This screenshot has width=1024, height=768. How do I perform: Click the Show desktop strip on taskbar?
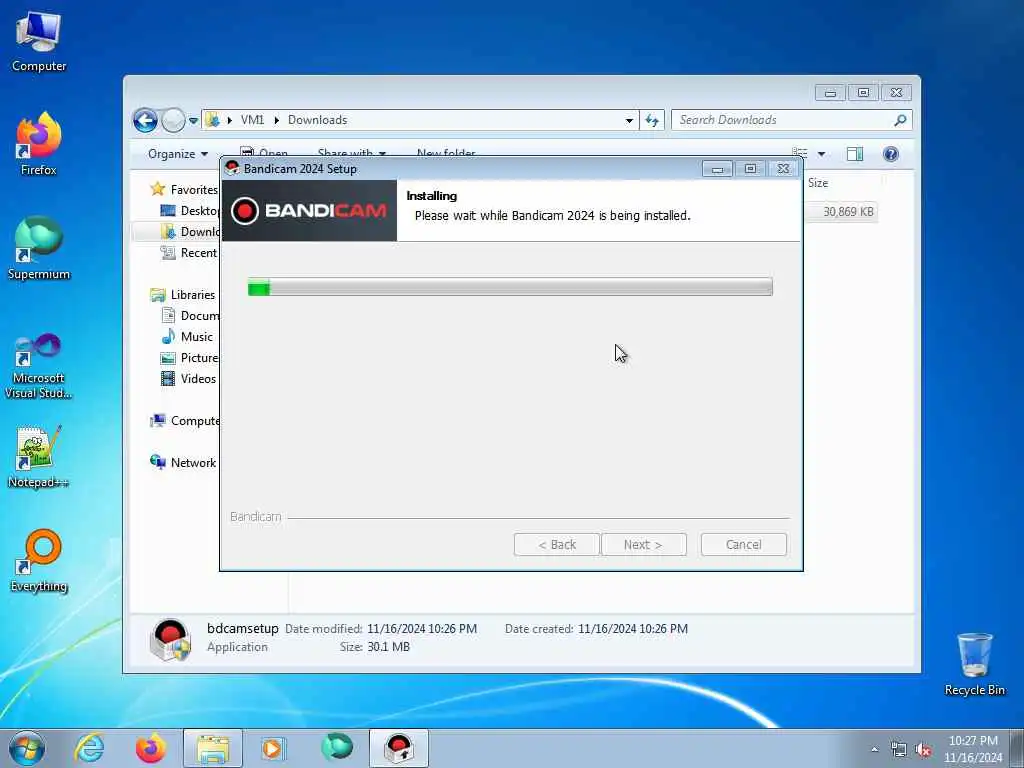(x=1017, y=748)
